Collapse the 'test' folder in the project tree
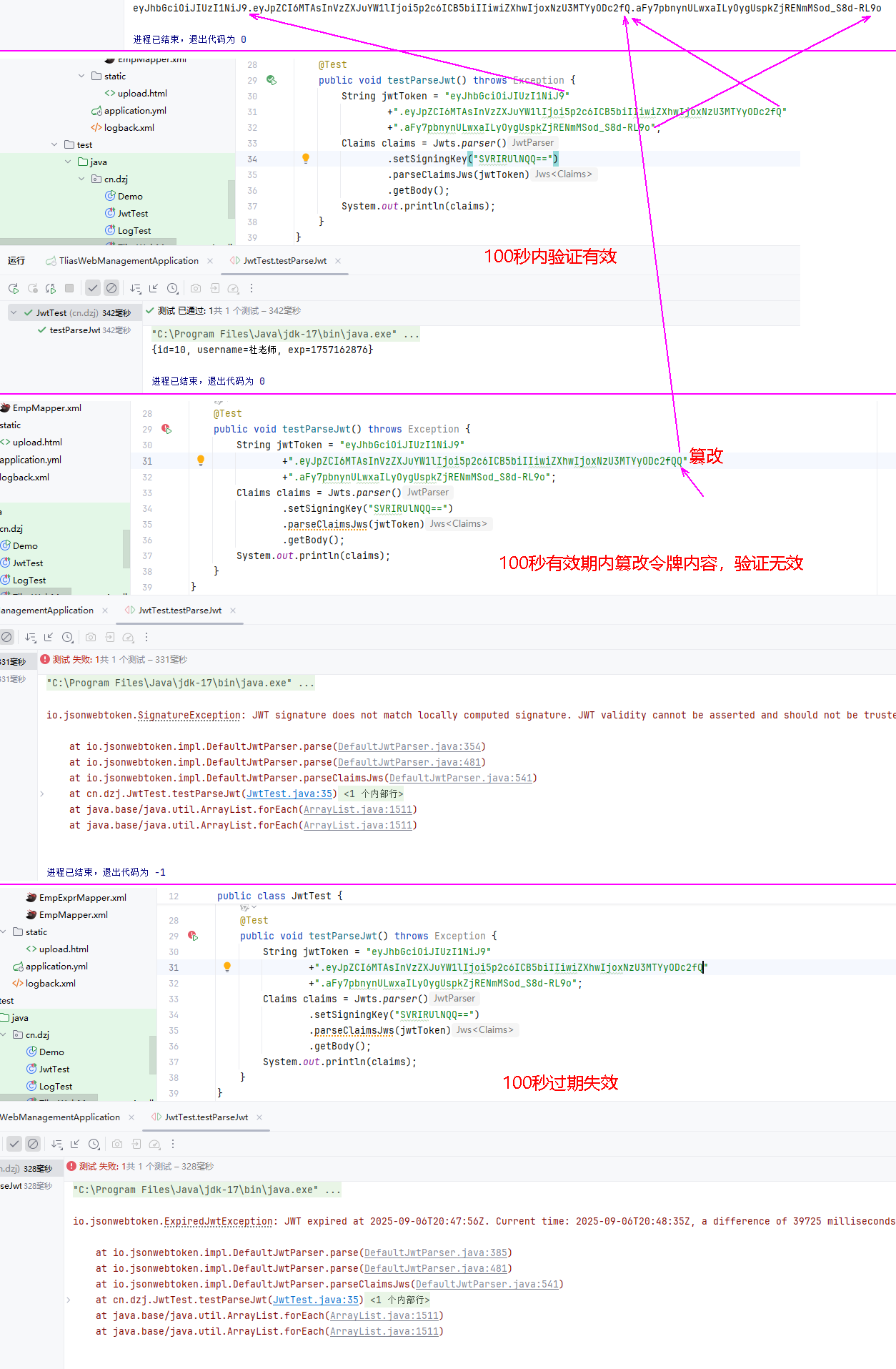This screenshot has height=1369, width=896. click(54, 145)
